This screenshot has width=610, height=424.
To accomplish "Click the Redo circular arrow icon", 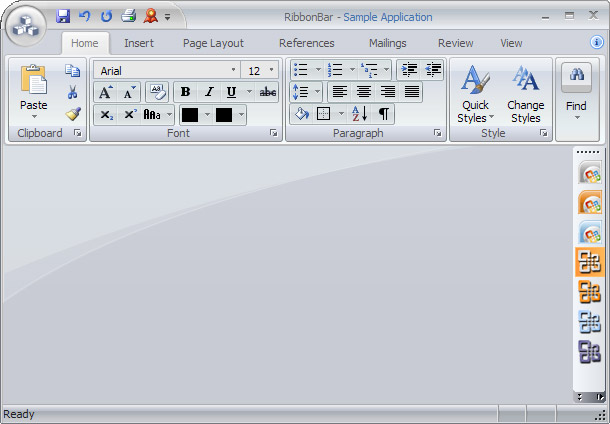I will 106,16.
